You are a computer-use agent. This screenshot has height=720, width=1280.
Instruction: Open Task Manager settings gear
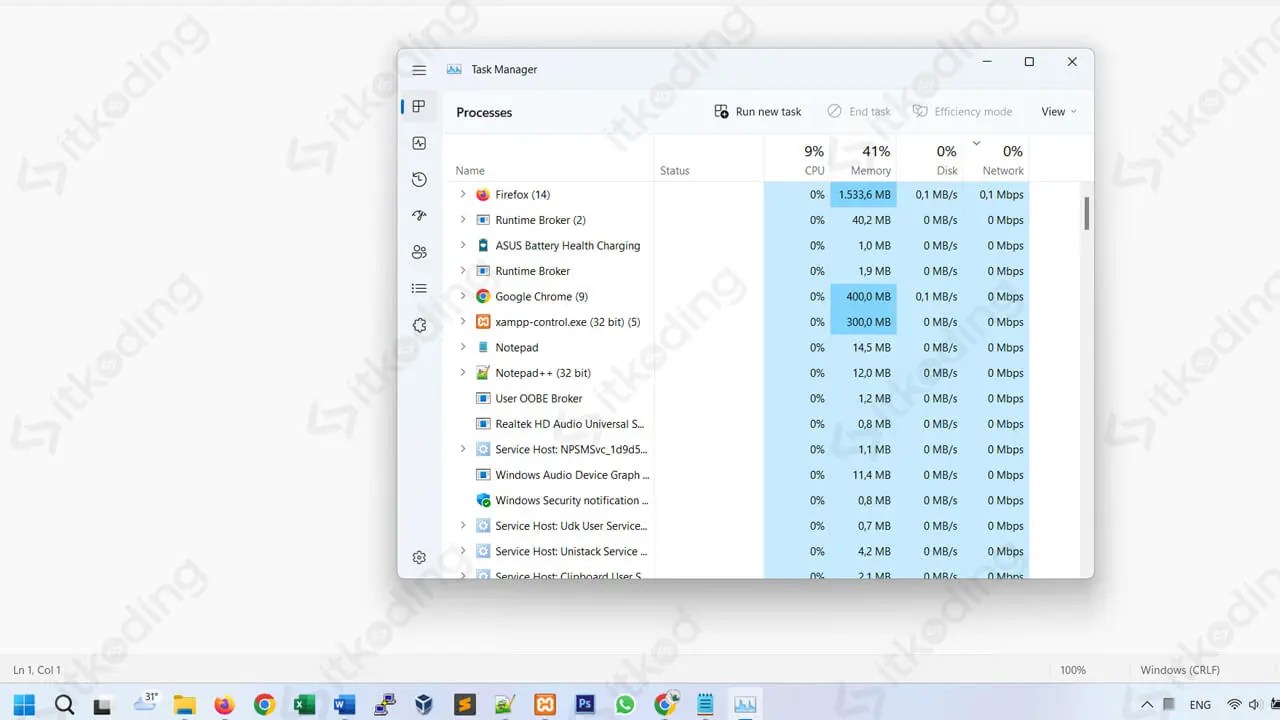click(x=419, y=557)
